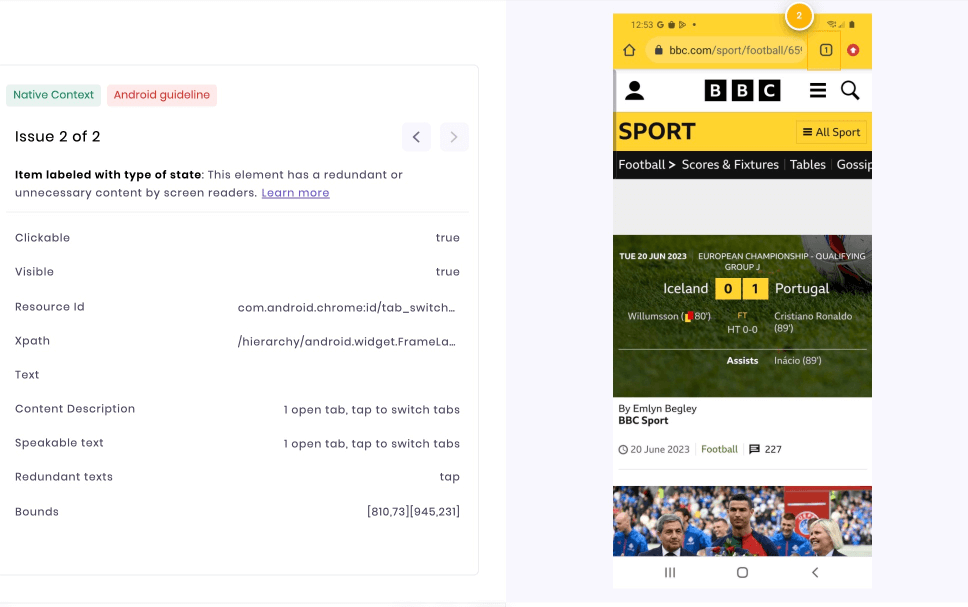
Task: Click the Visible true value
Action: 448,272
